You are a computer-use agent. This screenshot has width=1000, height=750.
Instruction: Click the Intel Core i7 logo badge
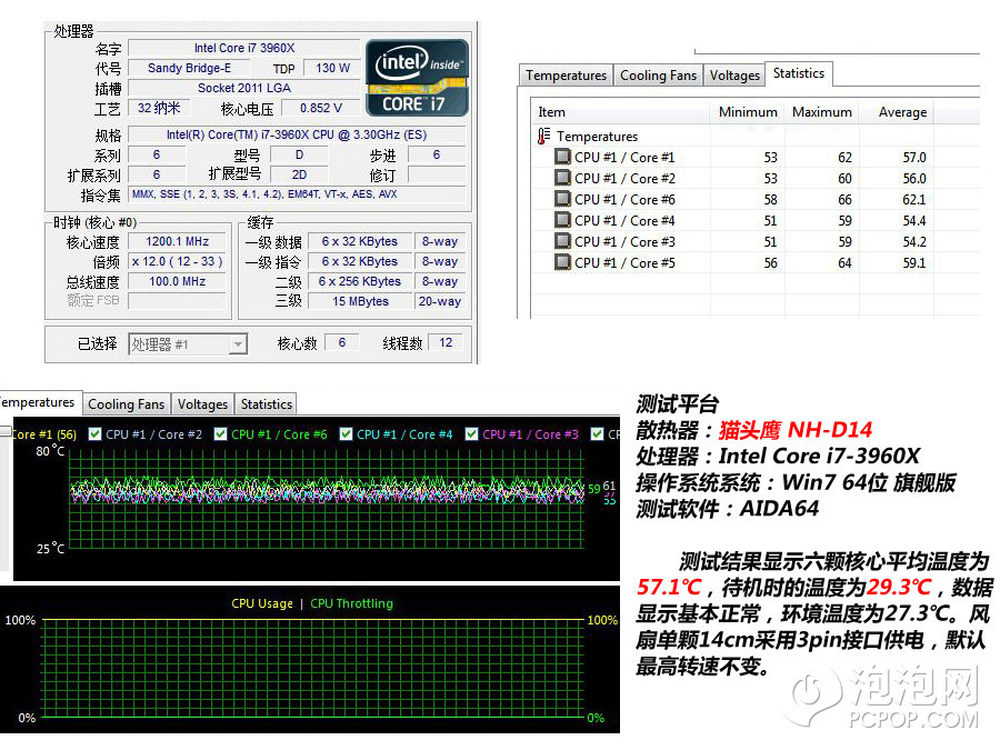pyautogui.click(x=417, y=78)
